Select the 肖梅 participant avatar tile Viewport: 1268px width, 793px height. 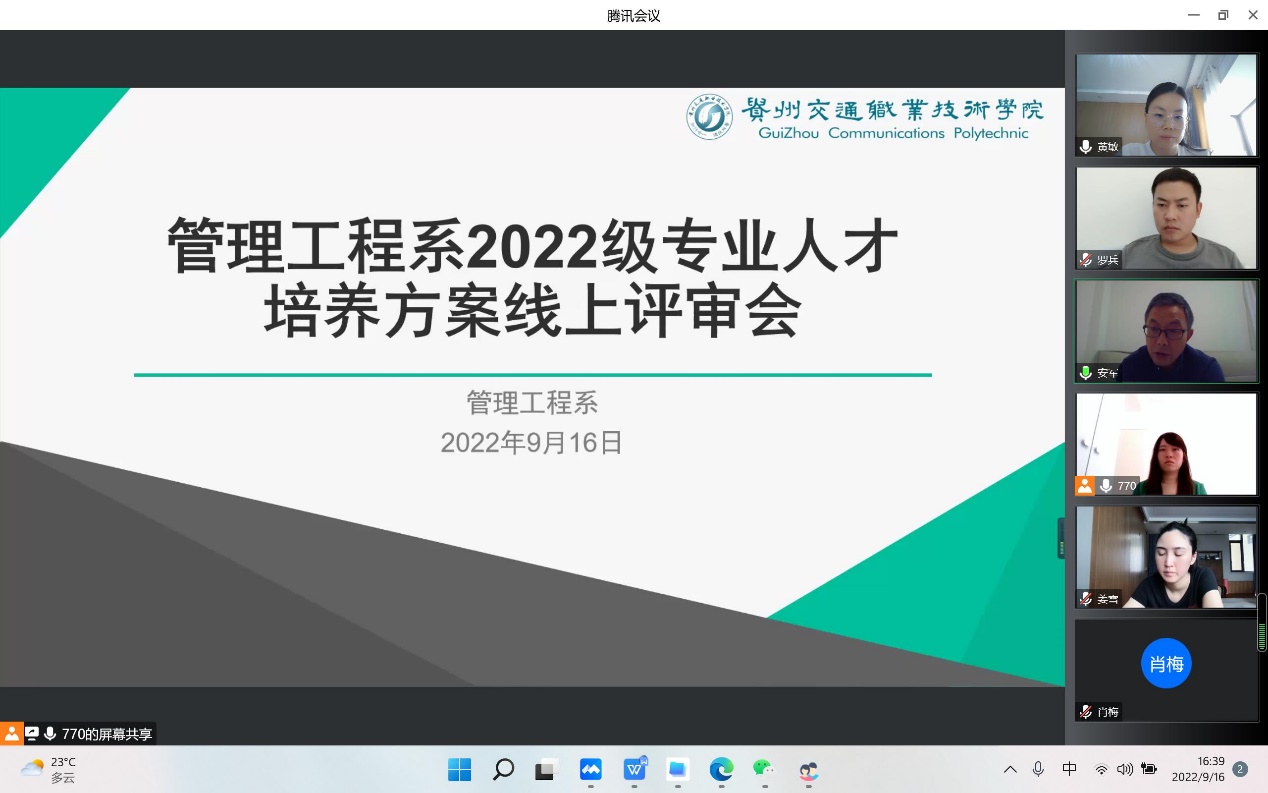point(1166,664)
